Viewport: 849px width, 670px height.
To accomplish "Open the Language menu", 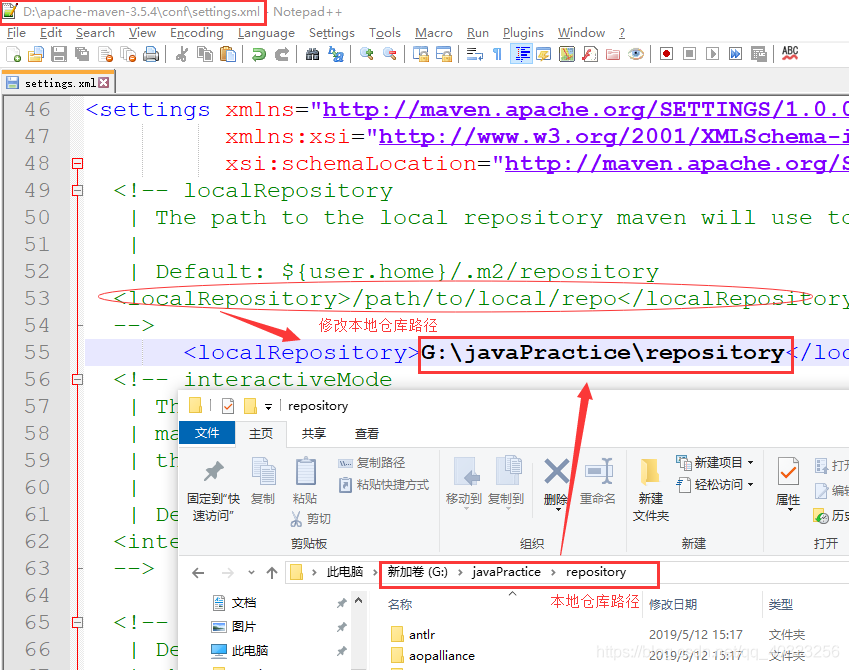I will [x=266, y=33].
